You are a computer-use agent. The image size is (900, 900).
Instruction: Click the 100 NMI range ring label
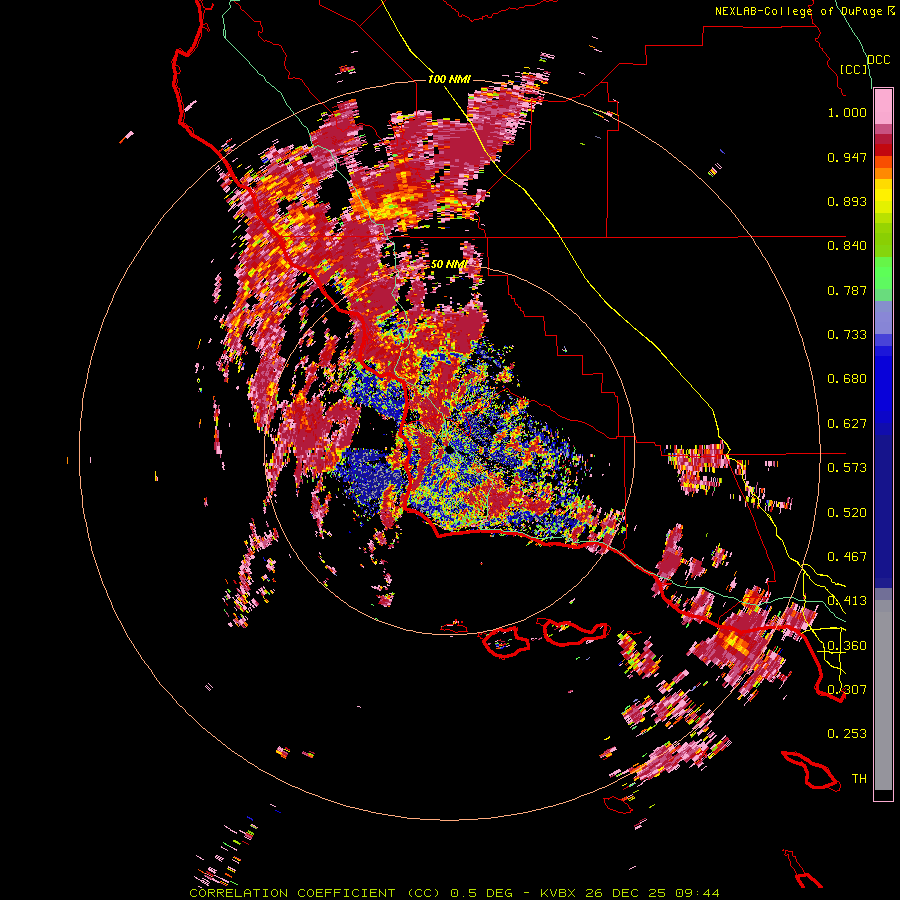coord(449,79)
